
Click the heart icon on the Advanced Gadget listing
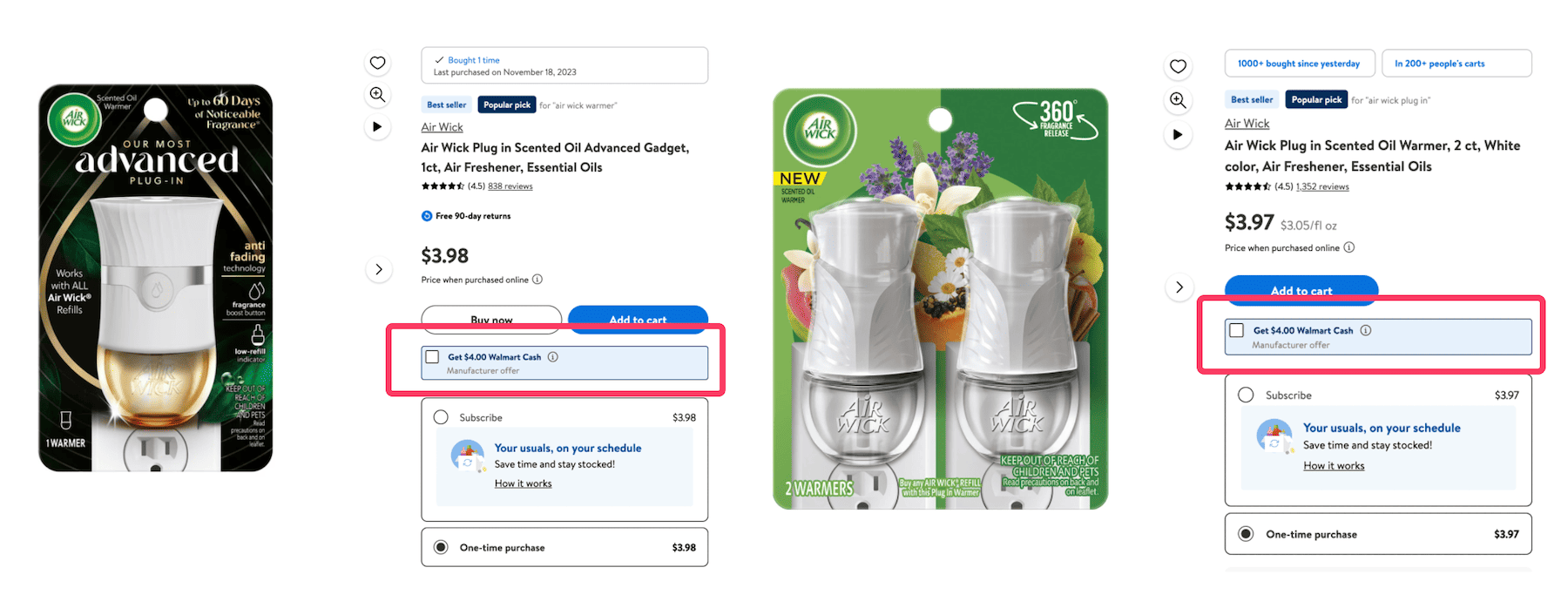[x=377, y=62]
